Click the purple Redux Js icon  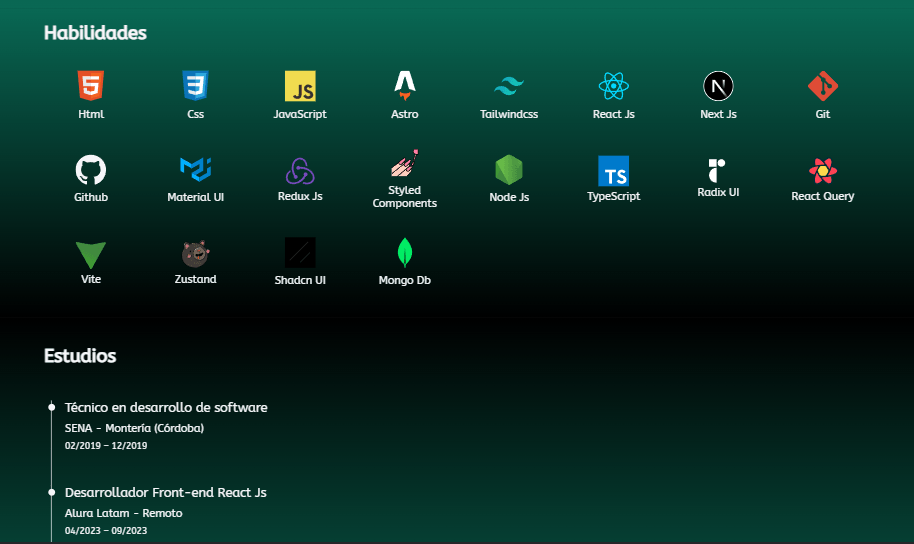pyautogui.click(x=300, y=171)
